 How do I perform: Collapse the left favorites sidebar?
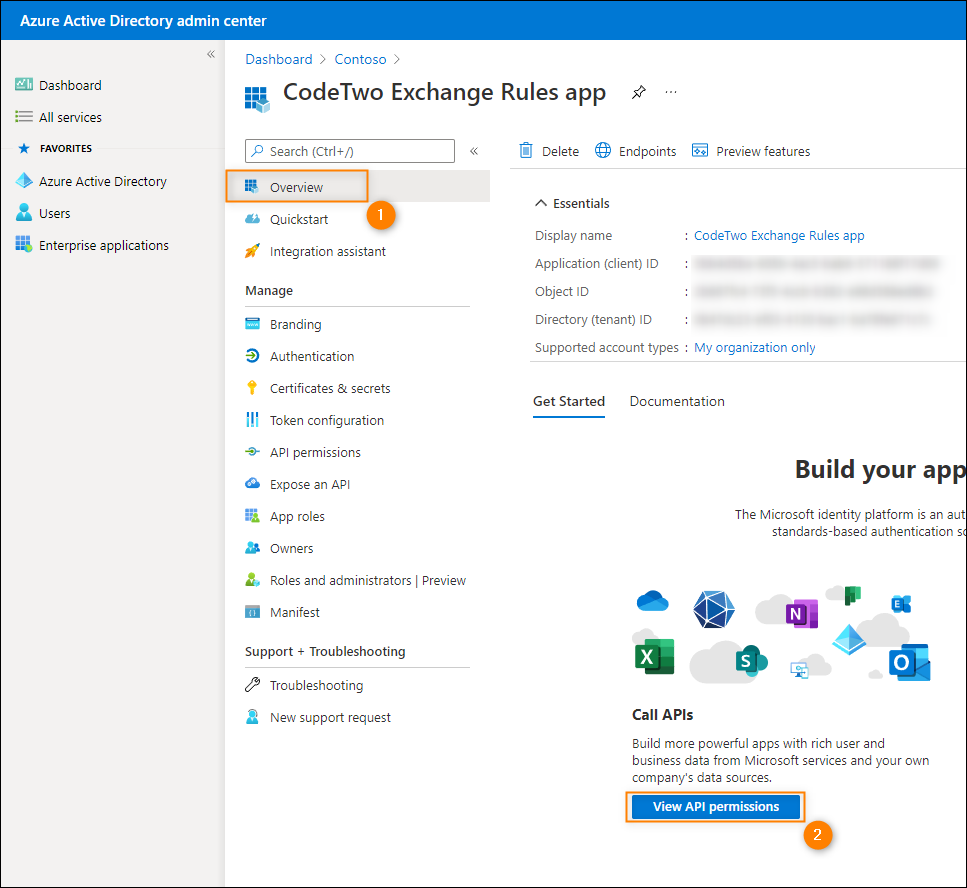211,54
